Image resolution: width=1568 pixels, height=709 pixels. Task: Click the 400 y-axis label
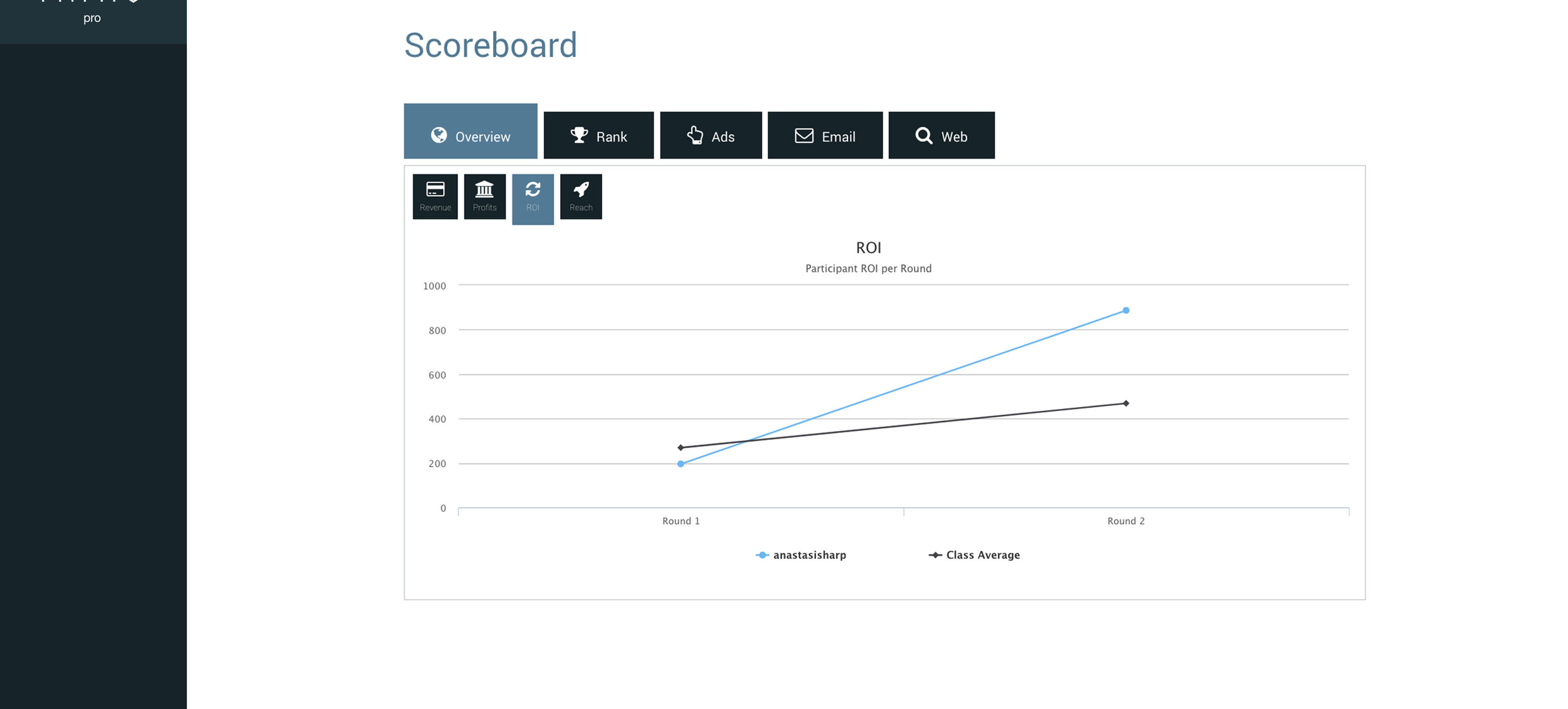[x=437, y=419]
